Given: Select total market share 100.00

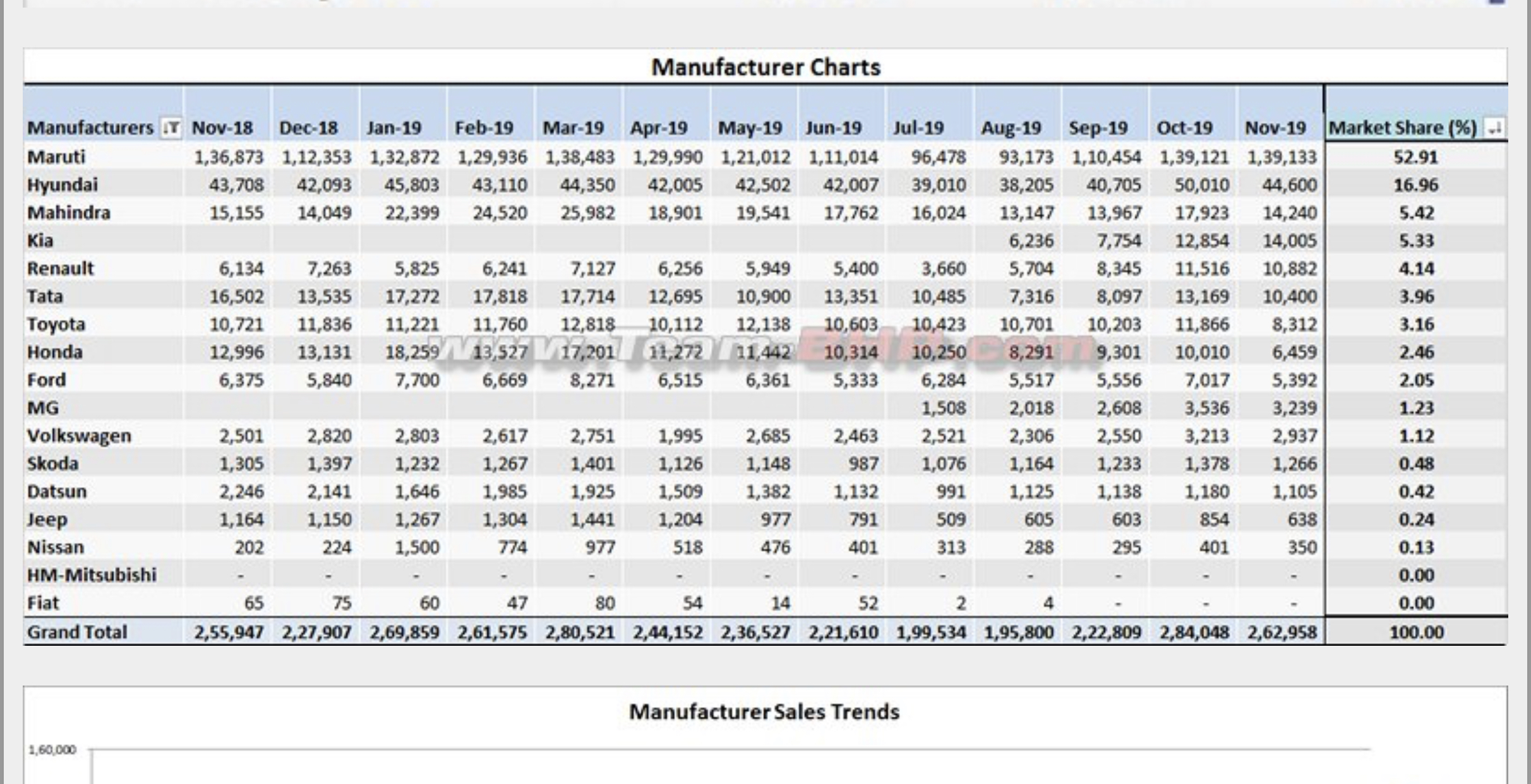Looking at the screenshot, I should [1416, 632].
